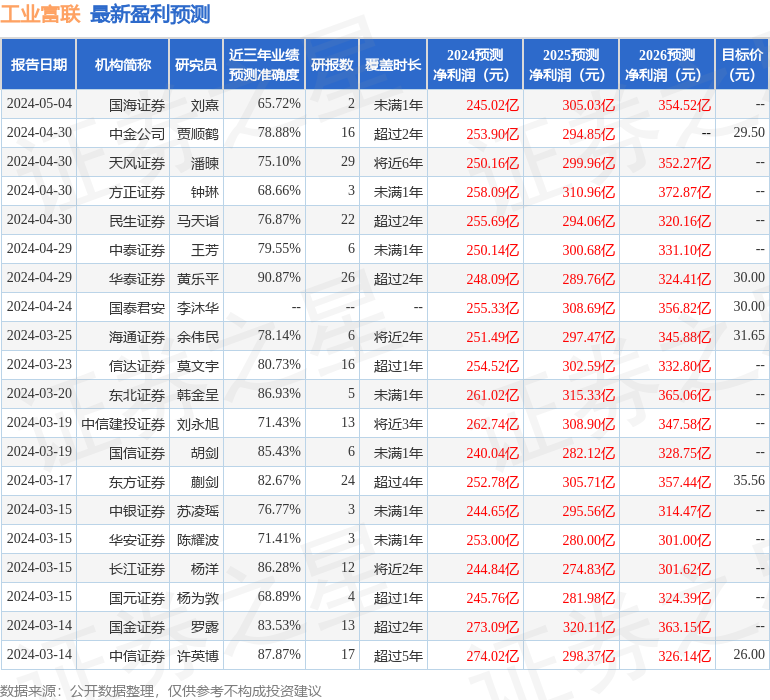The image size is (770, 700).
Task: Click the 320.11亿 2025 profit forecast
Action: tap(589, 627)
